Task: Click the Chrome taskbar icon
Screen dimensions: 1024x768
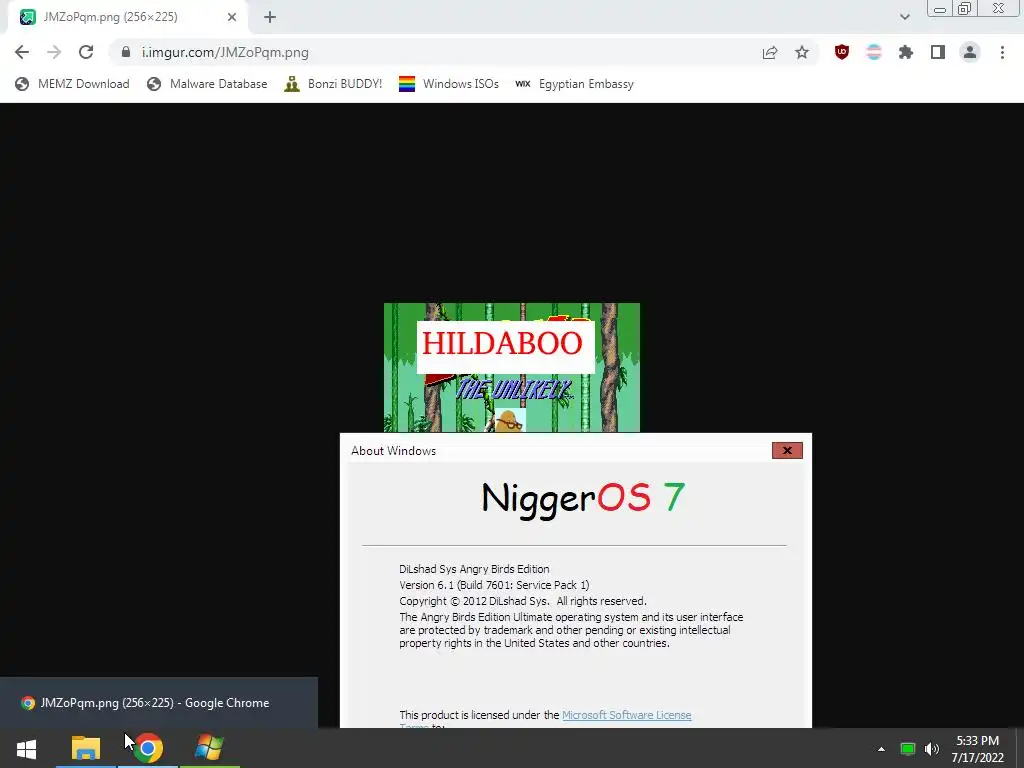Action: coord(148,748)
